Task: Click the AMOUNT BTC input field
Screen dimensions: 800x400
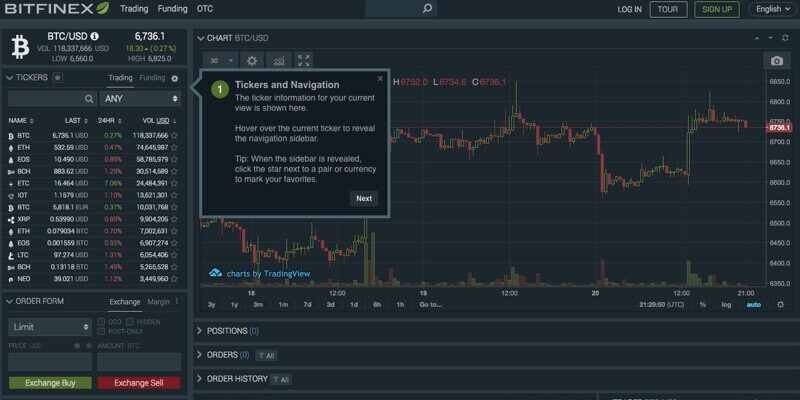Action: 139,362
